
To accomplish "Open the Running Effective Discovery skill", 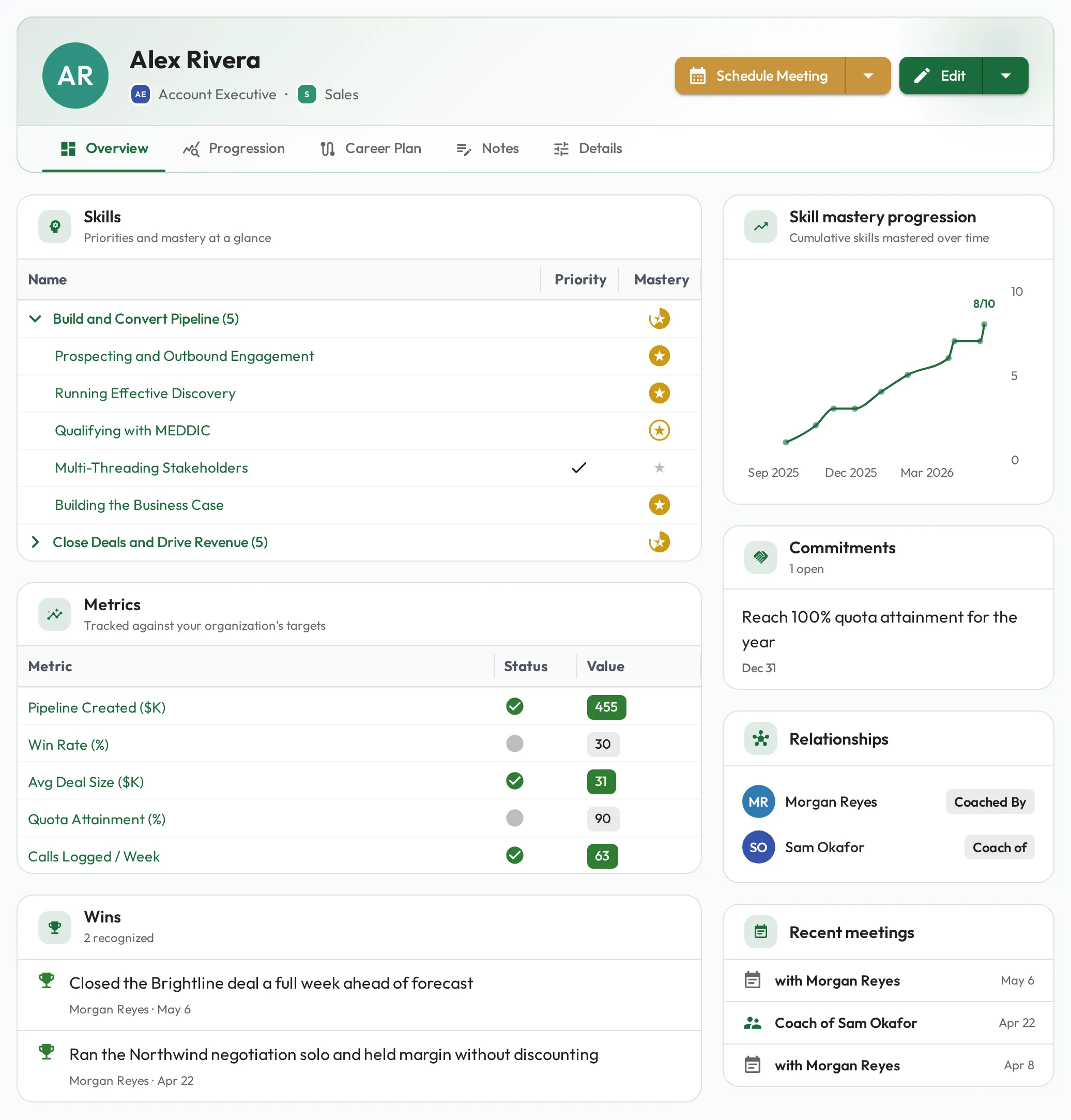I will tap(145, 393).
